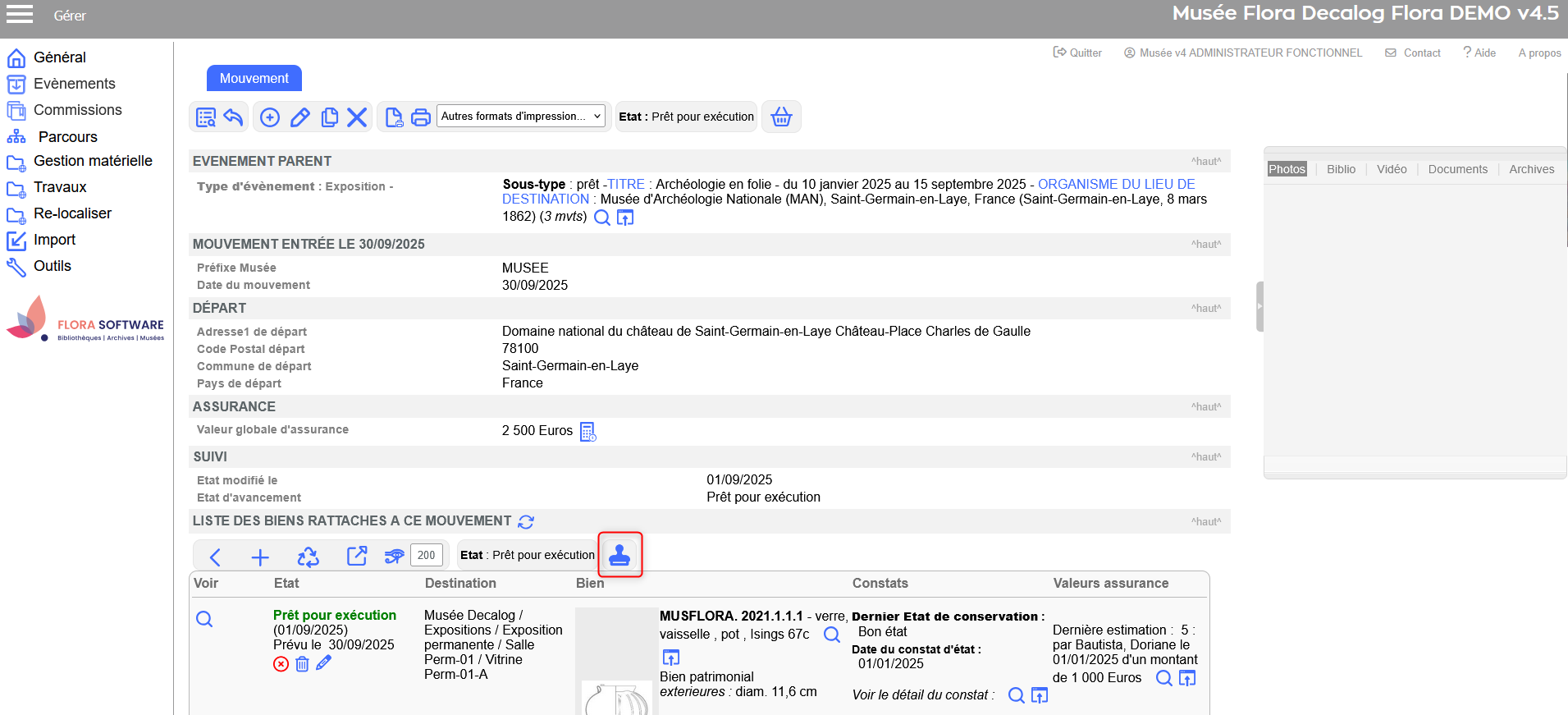This screenshot has height=715, width=1568.
Task: Open Gestion matérielle in the sidebar
Action: [x=93, y=161]
